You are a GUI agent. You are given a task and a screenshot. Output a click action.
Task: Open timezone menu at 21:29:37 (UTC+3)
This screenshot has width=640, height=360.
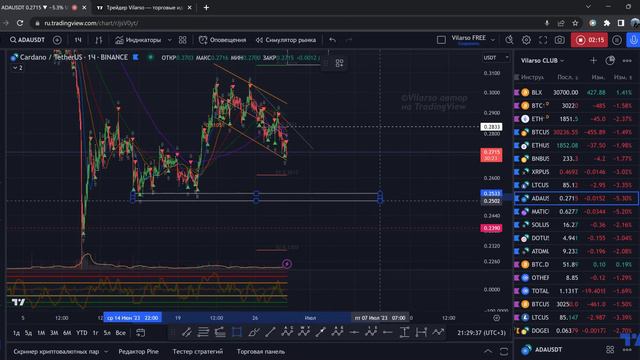[x=481, y=333]
